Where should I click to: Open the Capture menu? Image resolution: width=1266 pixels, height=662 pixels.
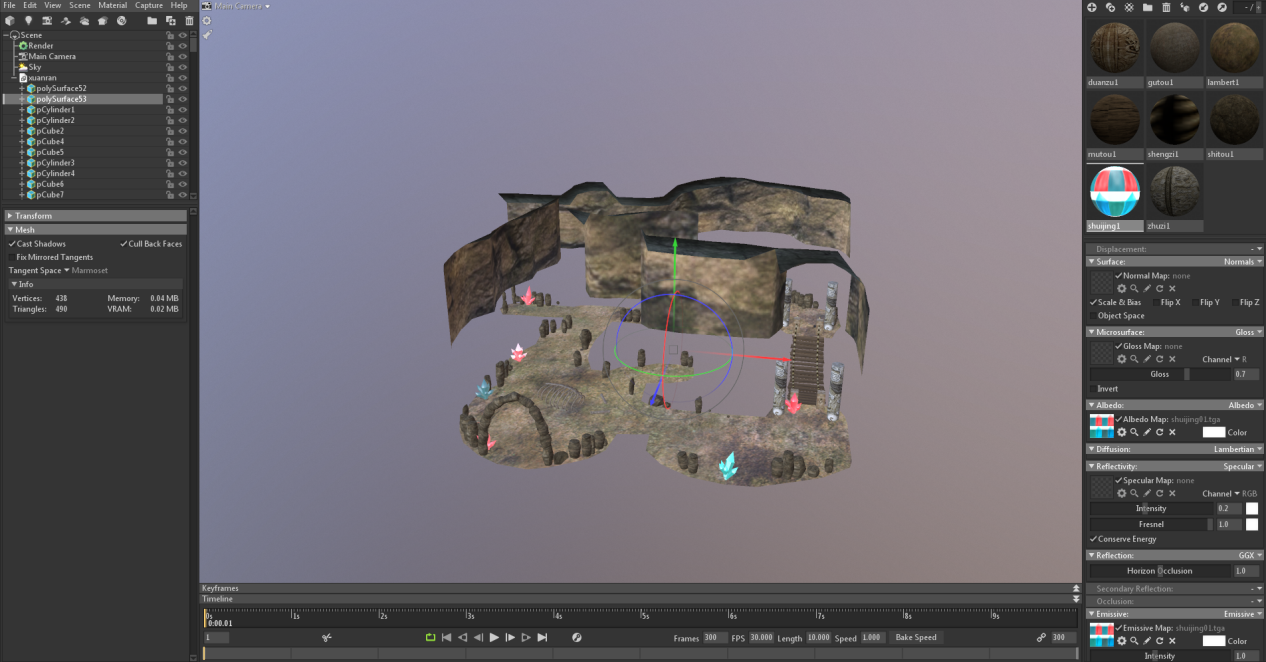(149, 5)
